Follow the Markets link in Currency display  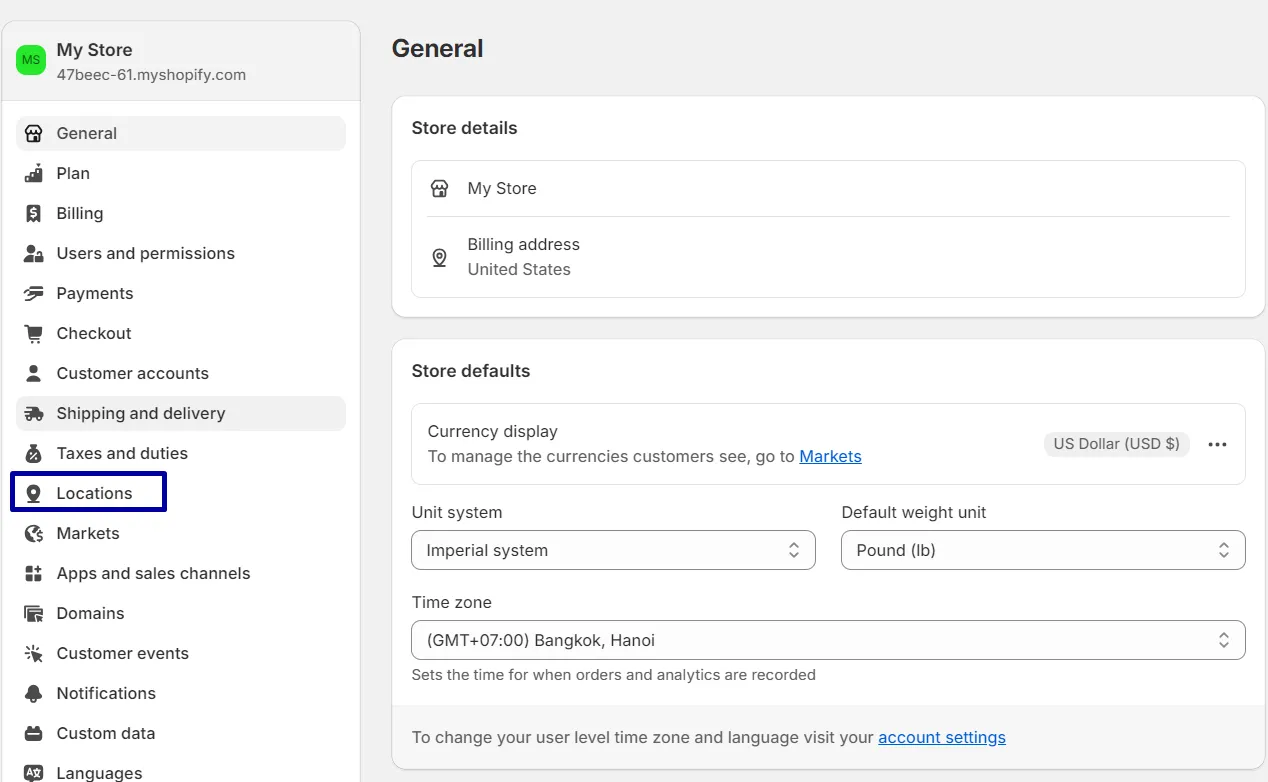[x=830, y=456]
